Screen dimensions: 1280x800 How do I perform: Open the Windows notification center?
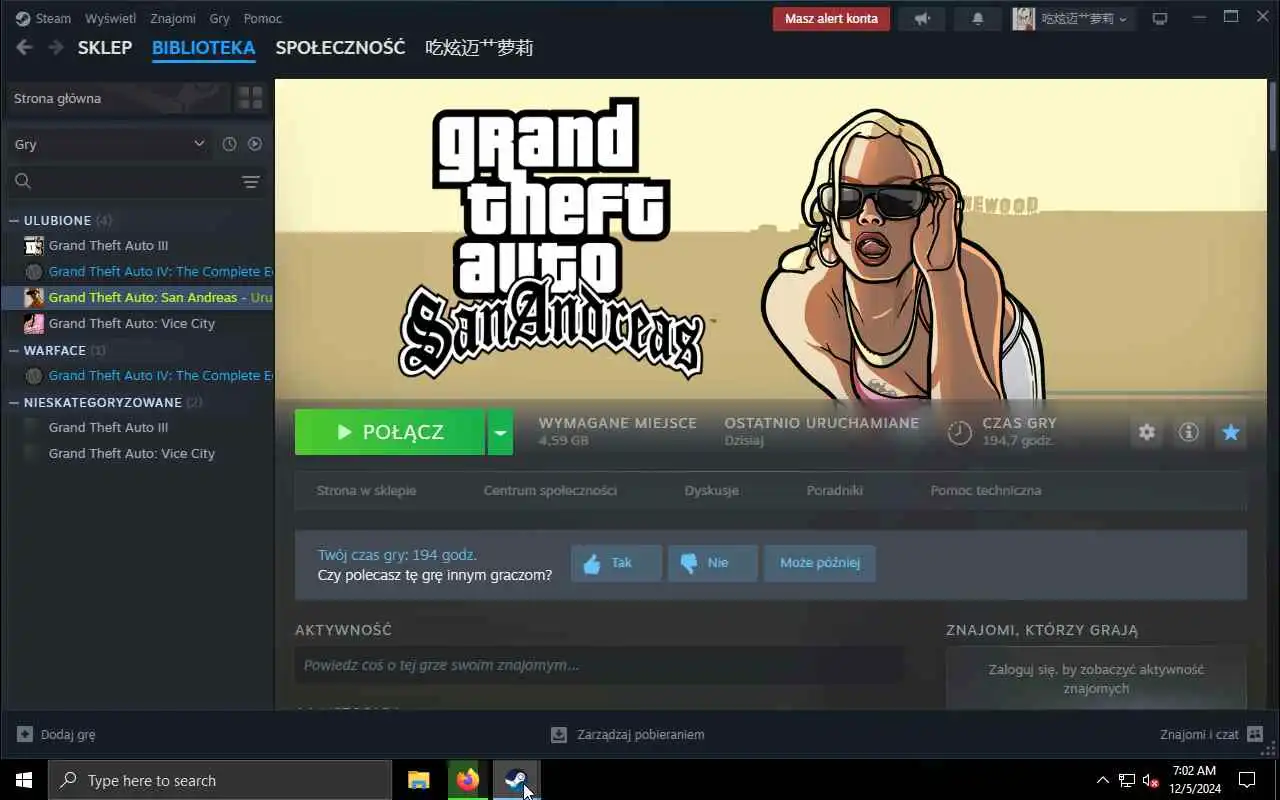[1247, 780]
